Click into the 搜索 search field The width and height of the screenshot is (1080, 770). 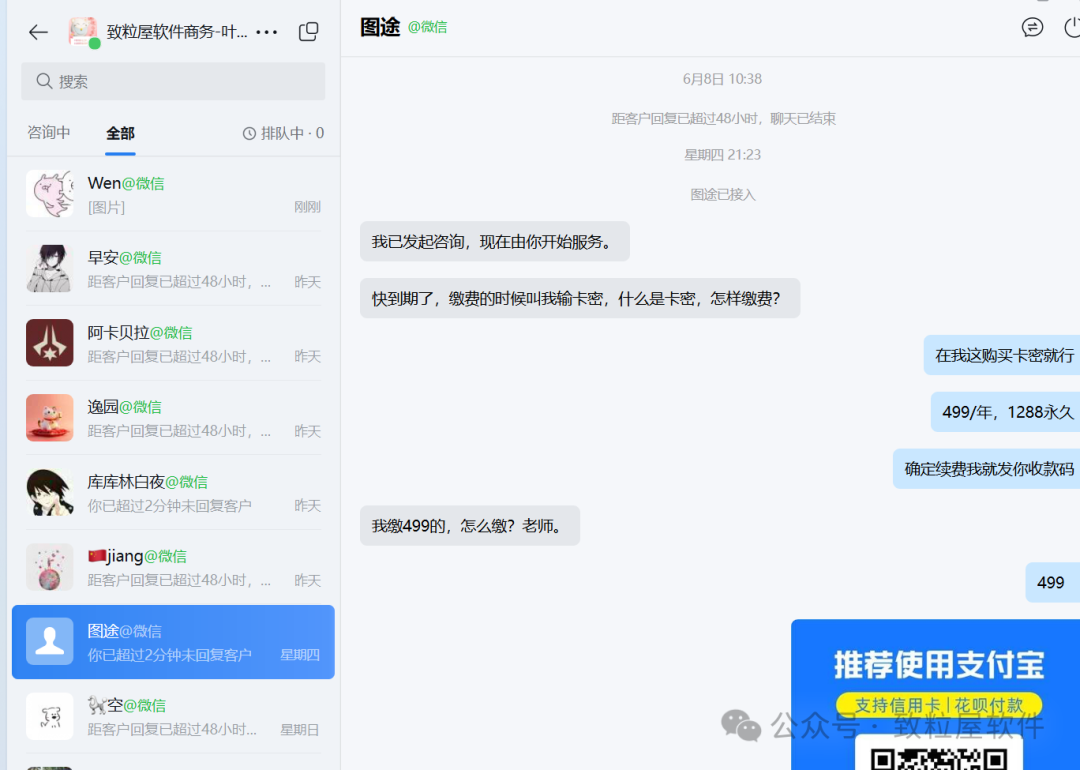pos(173,81)
